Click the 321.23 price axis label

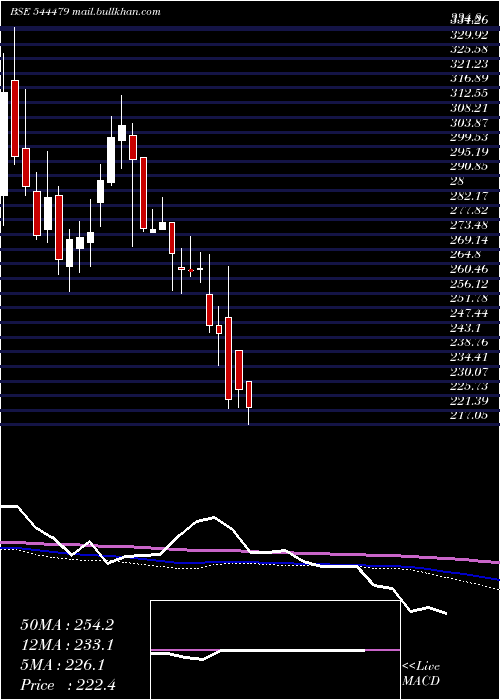tap(468, 64)
